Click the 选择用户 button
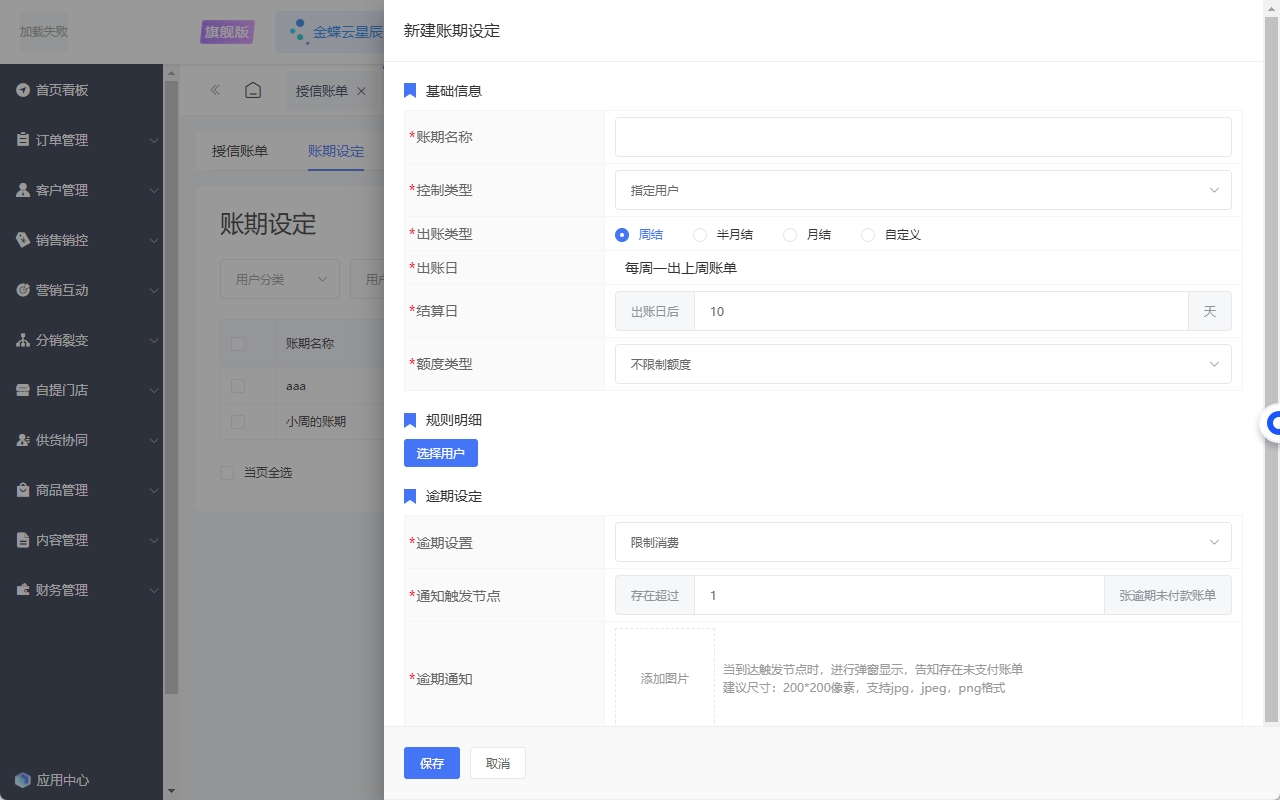Screen dimensions: 1280x800 coord(441,453)
